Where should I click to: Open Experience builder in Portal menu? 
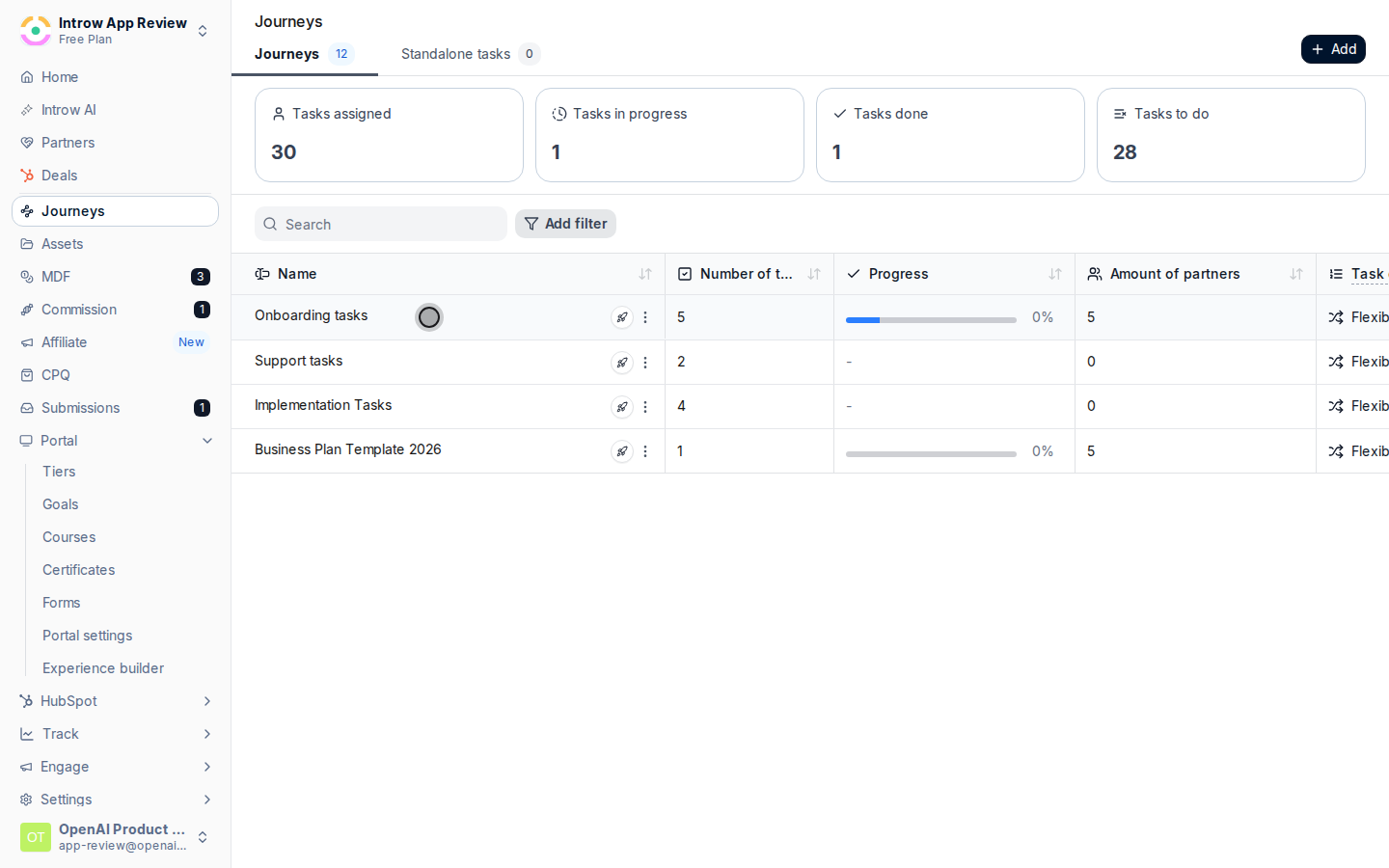click(x=103, y=668)
